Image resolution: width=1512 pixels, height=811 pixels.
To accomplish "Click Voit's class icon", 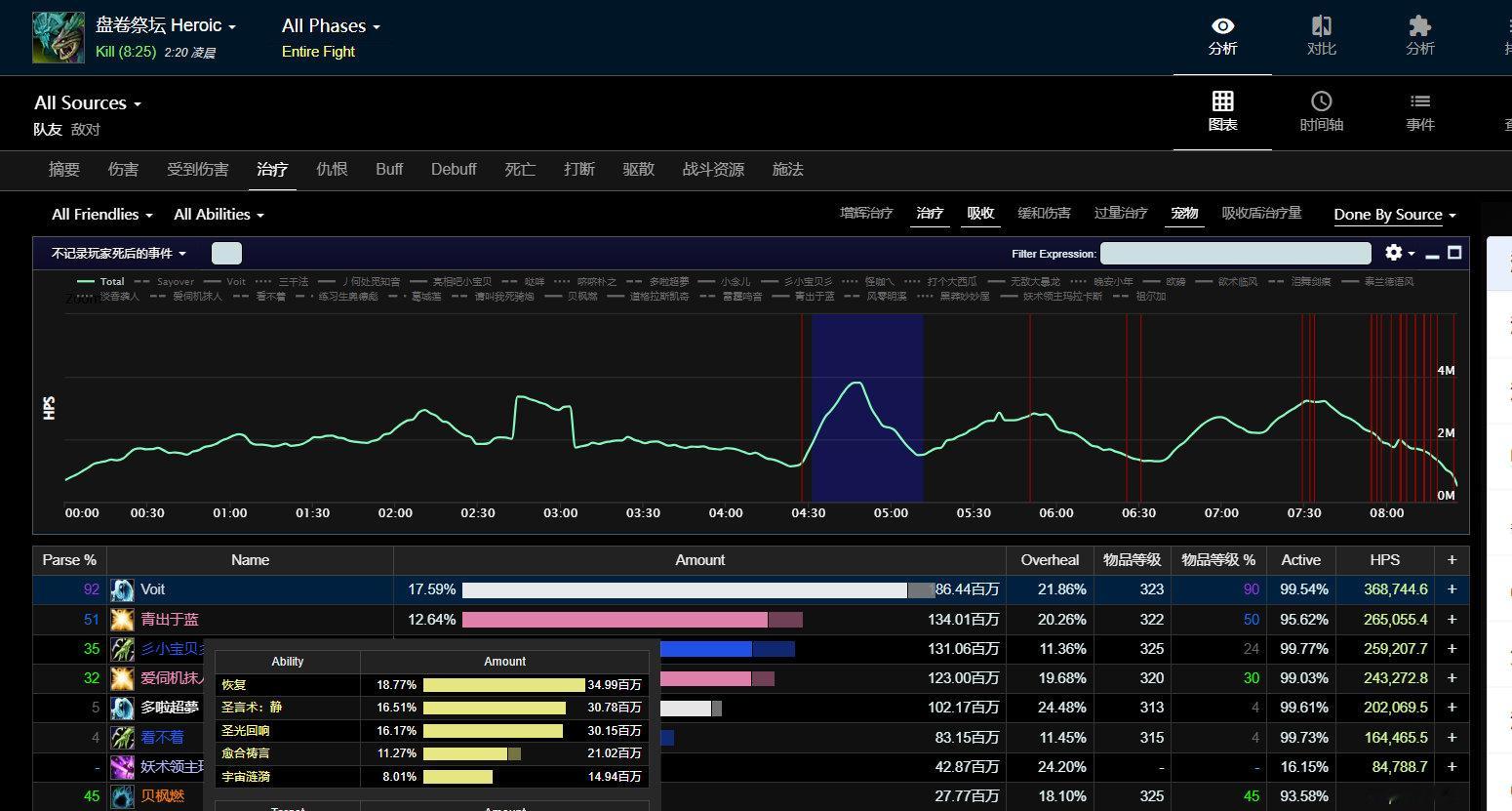I will coord(122,589).
